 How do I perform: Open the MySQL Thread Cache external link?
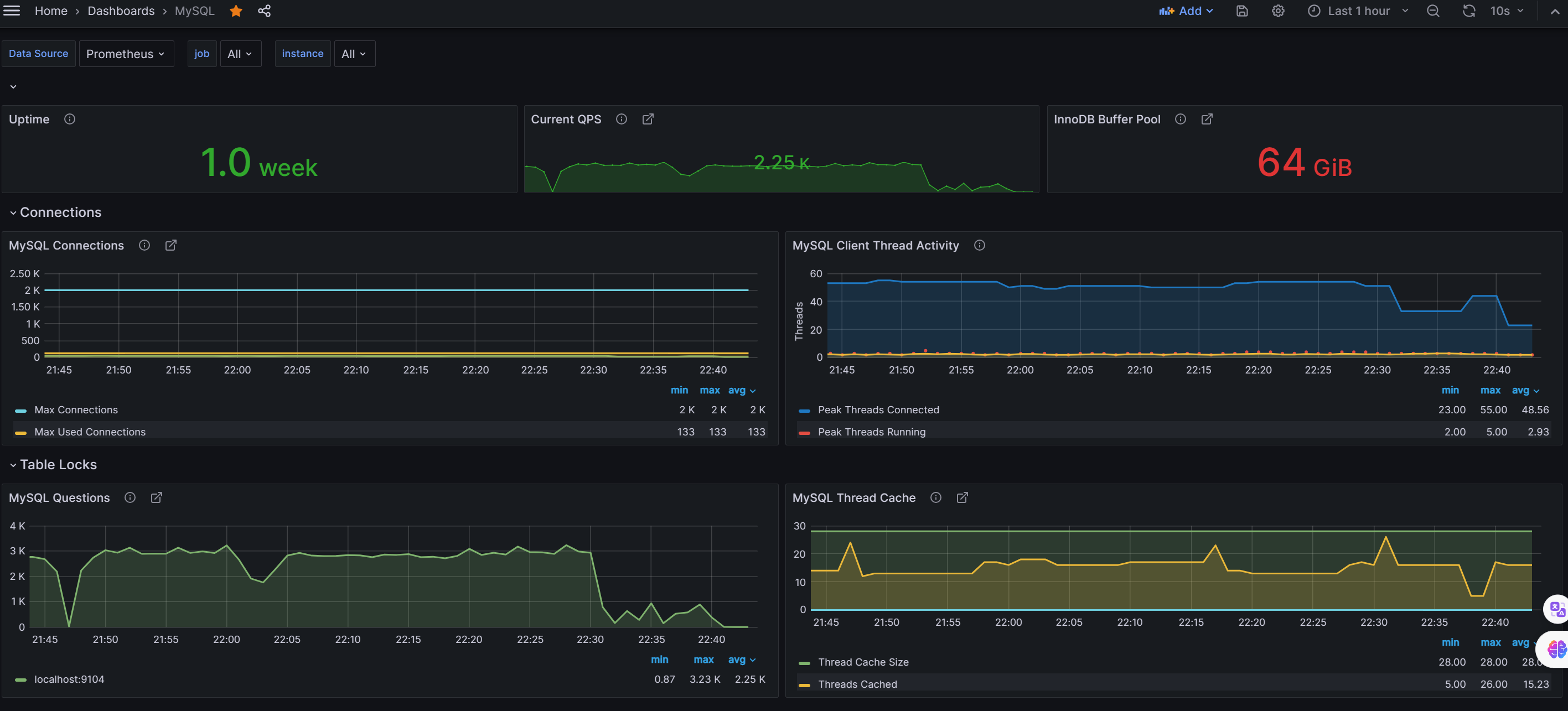[962, 497]
